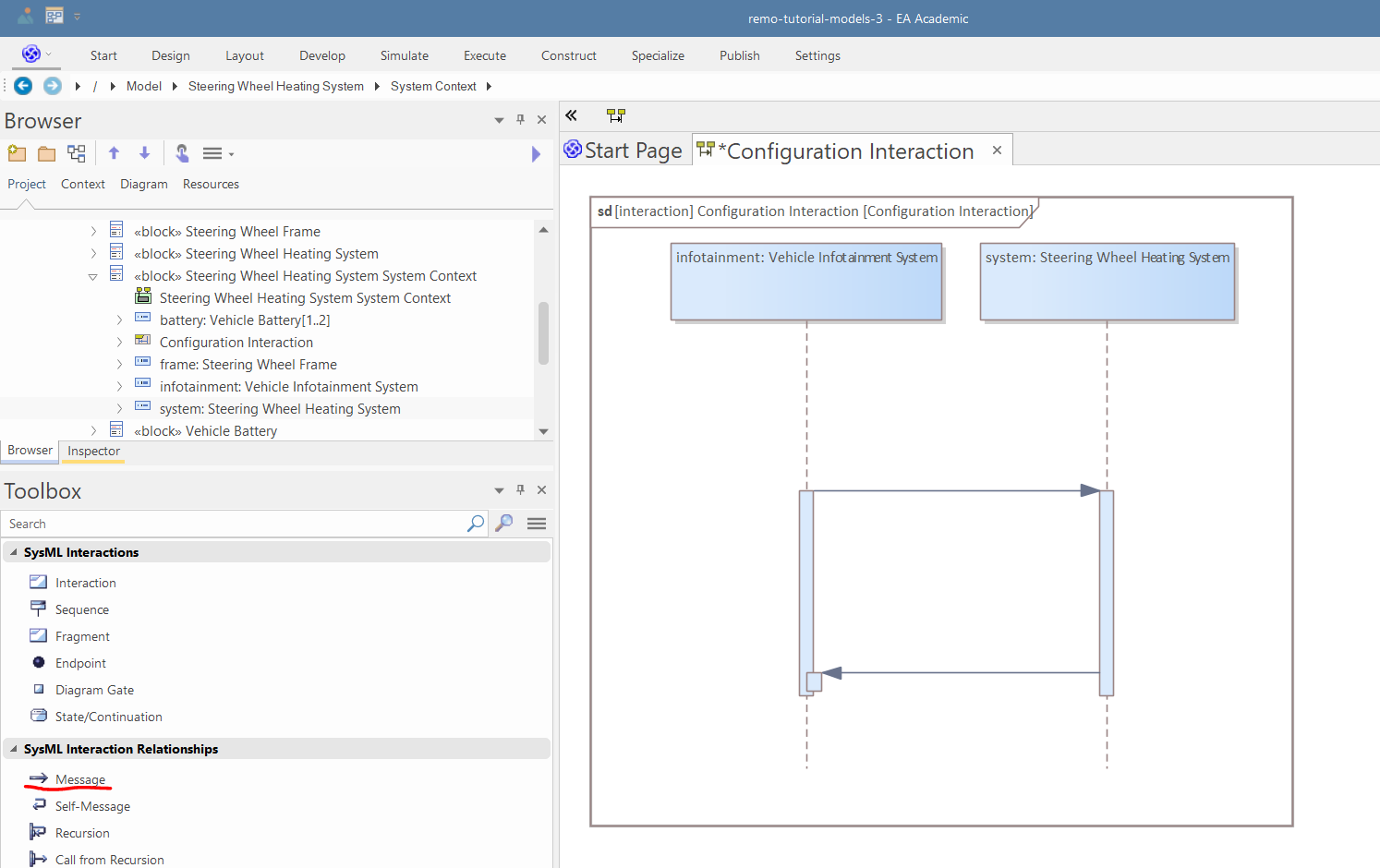
Task: Pin the Browser panel
Action: [520, 120]
